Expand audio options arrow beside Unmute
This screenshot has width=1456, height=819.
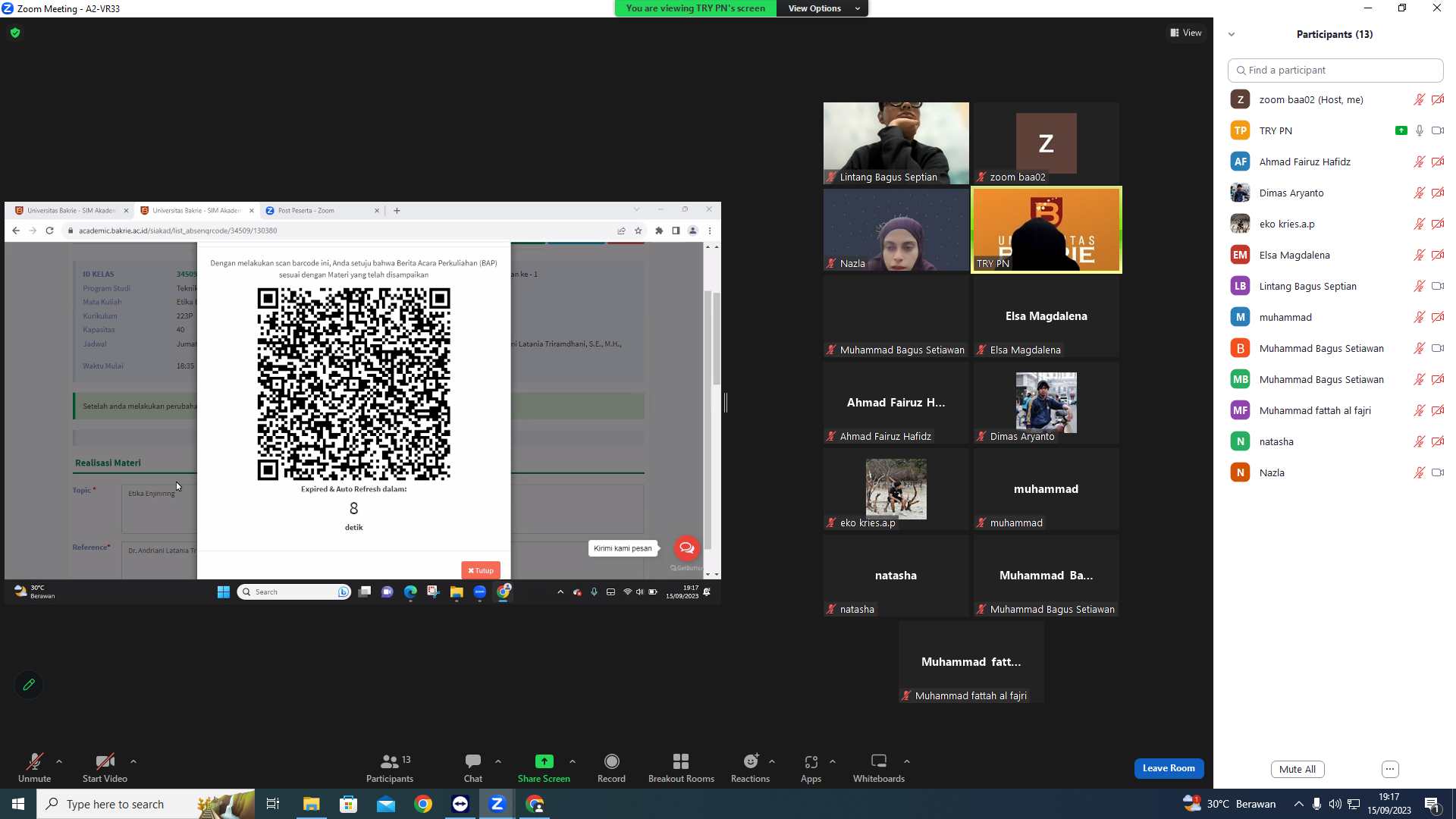point(59,761)
